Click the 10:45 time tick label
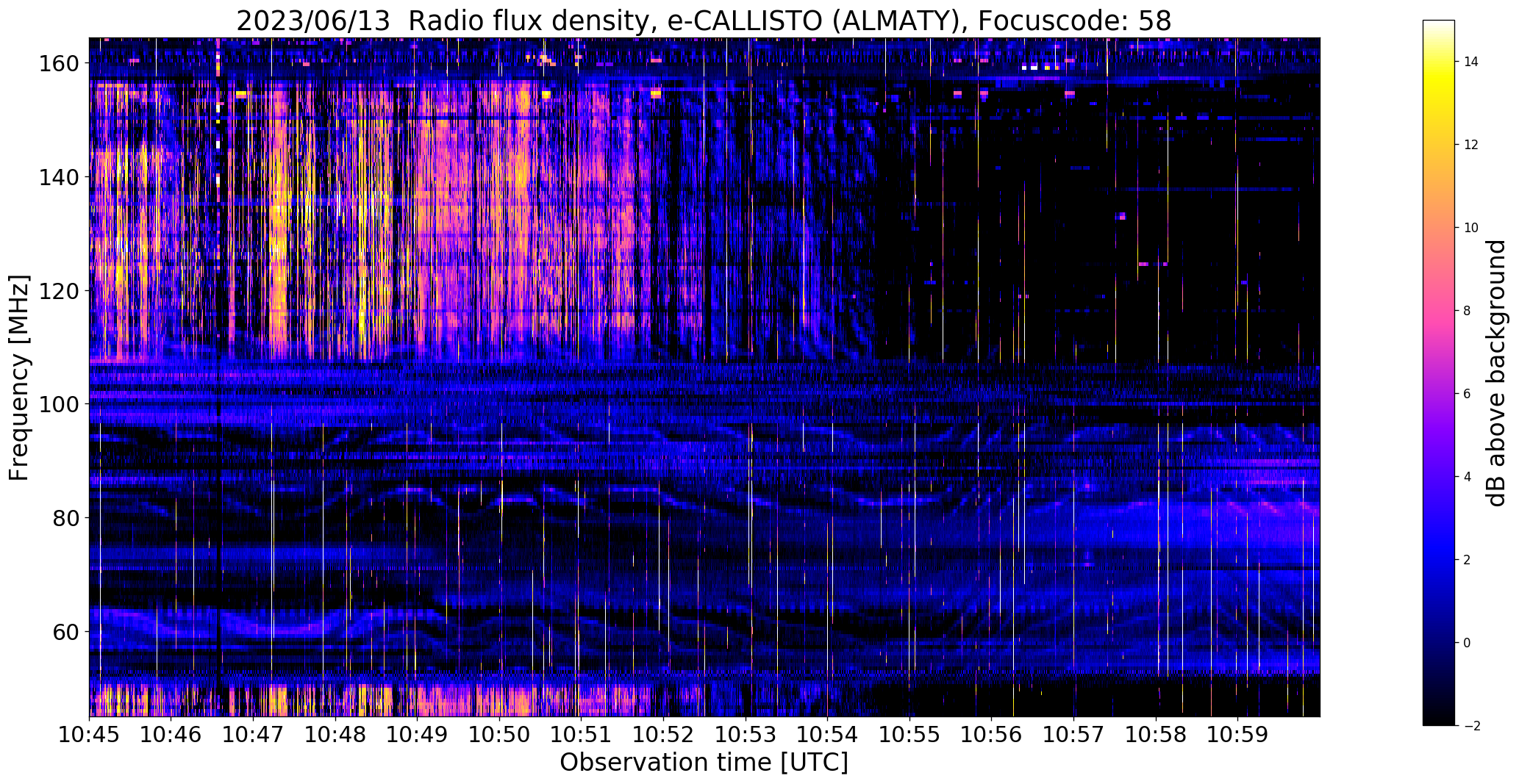This screenshot has height=784, width=1519. click(90, 734)
